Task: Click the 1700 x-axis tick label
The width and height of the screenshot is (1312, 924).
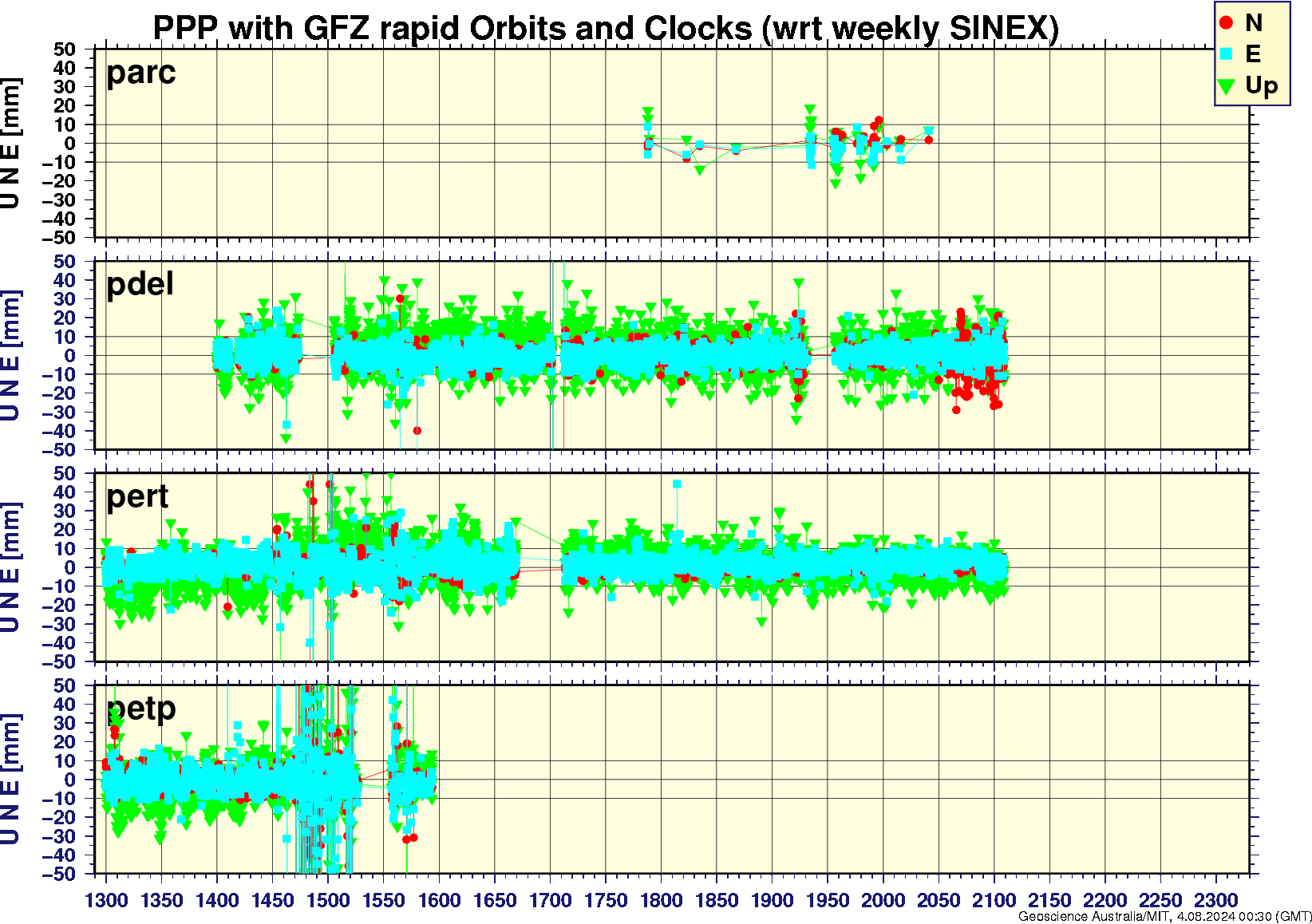Action: coord(550,900)
